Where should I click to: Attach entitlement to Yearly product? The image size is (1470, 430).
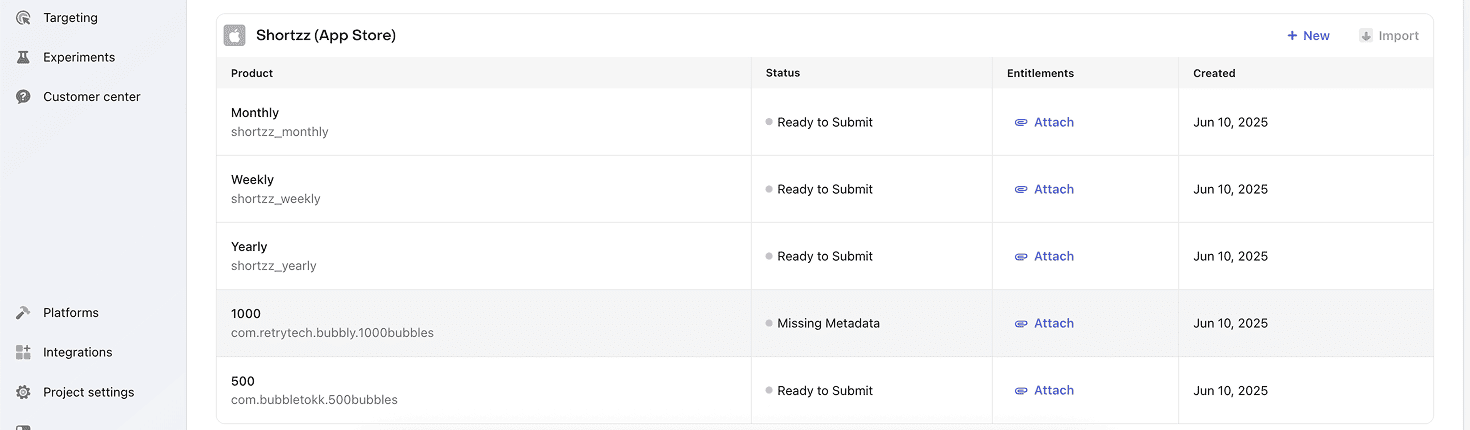point(1044,257)
